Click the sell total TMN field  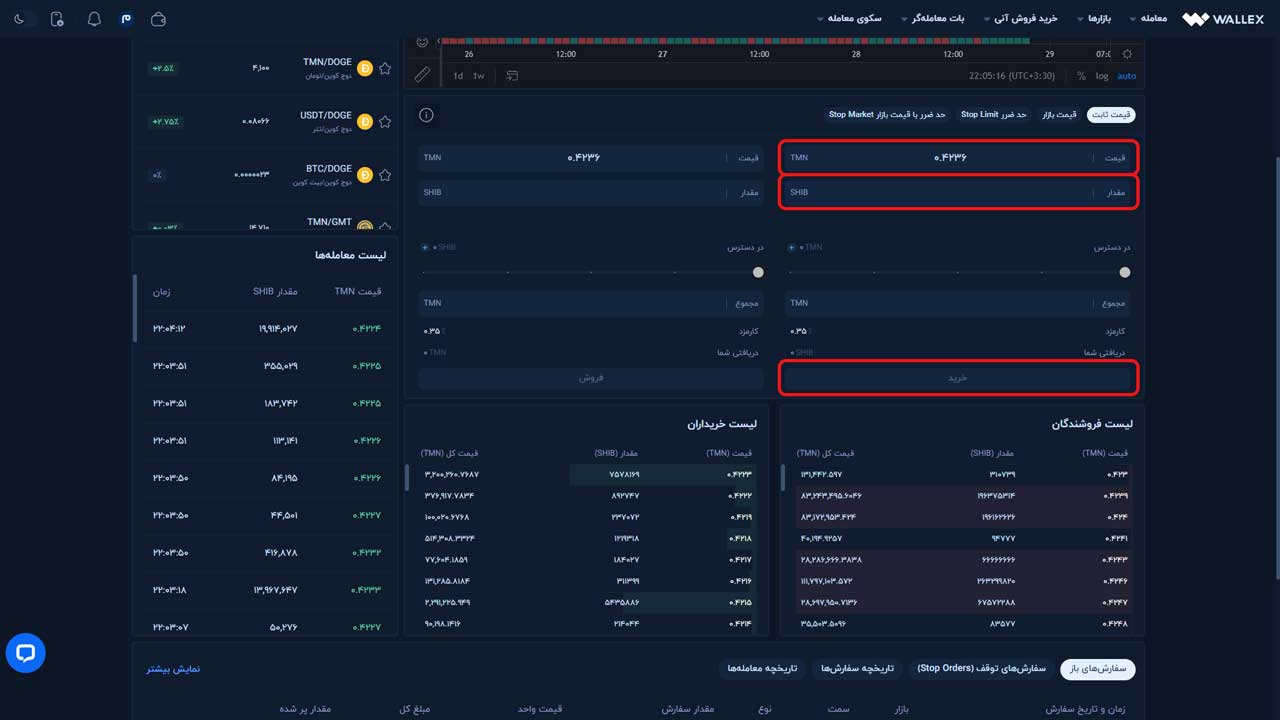click(592, 303)
